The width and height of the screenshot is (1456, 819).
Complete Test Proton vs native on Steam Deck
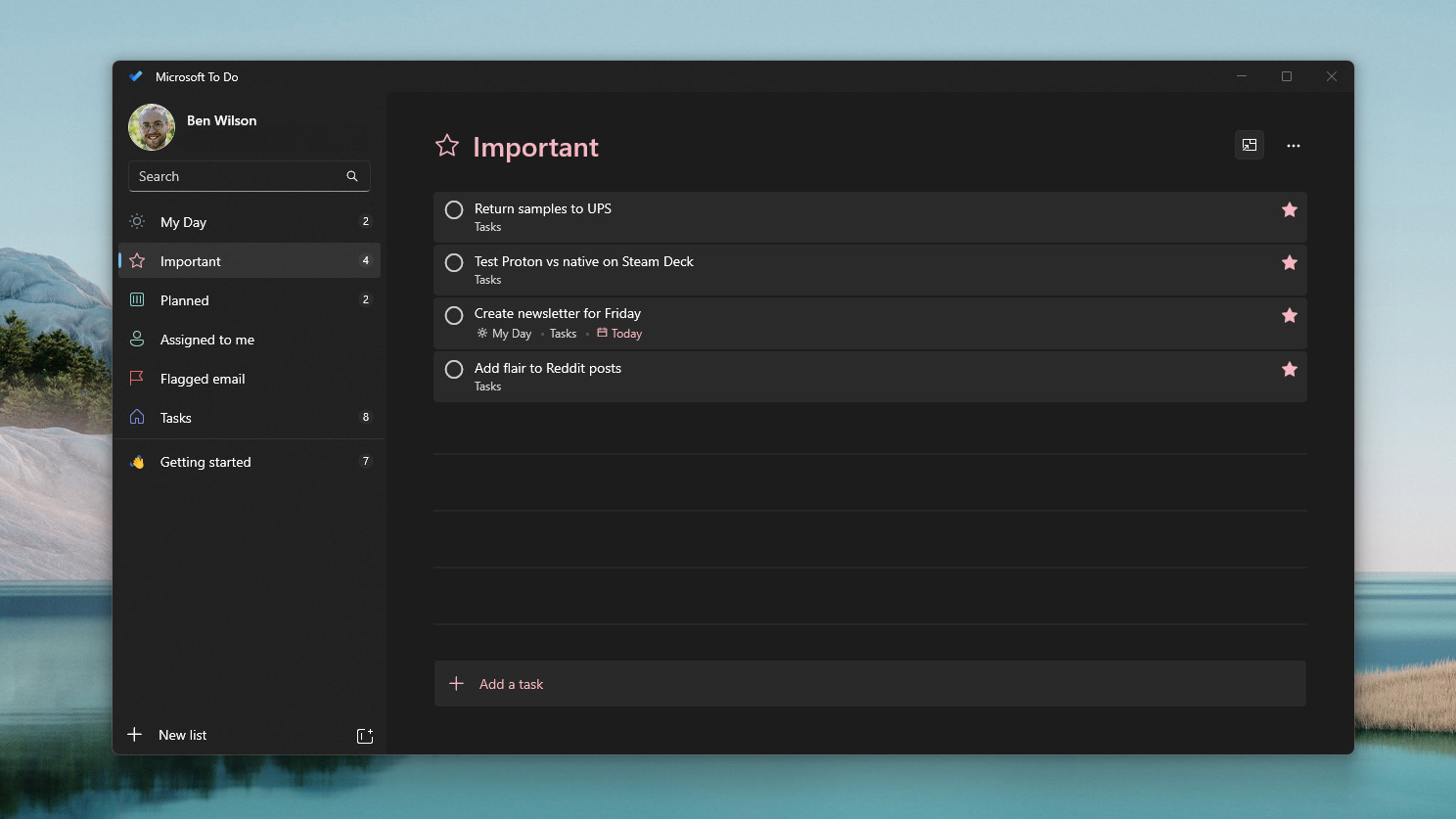coord(454,262)
